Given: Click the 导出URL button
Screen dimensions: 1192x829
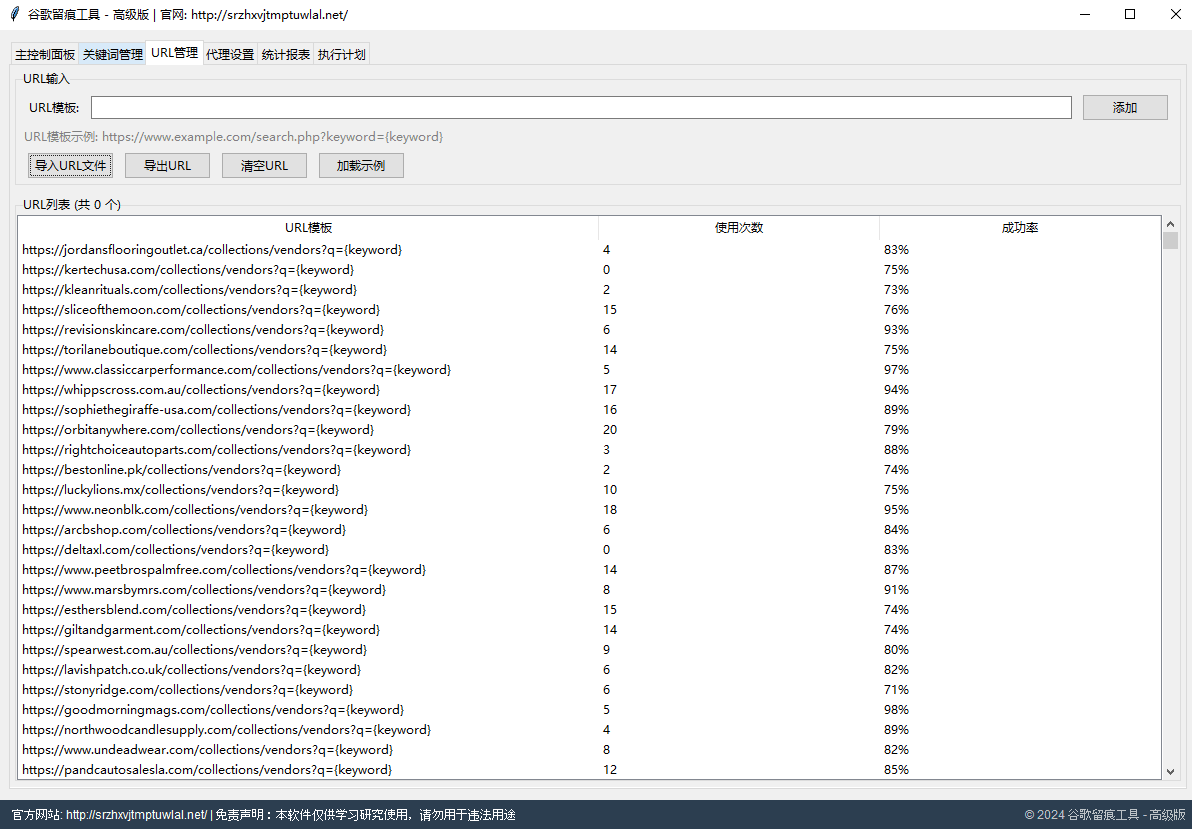Looking at the screenshot, I should tap(167, 166).
